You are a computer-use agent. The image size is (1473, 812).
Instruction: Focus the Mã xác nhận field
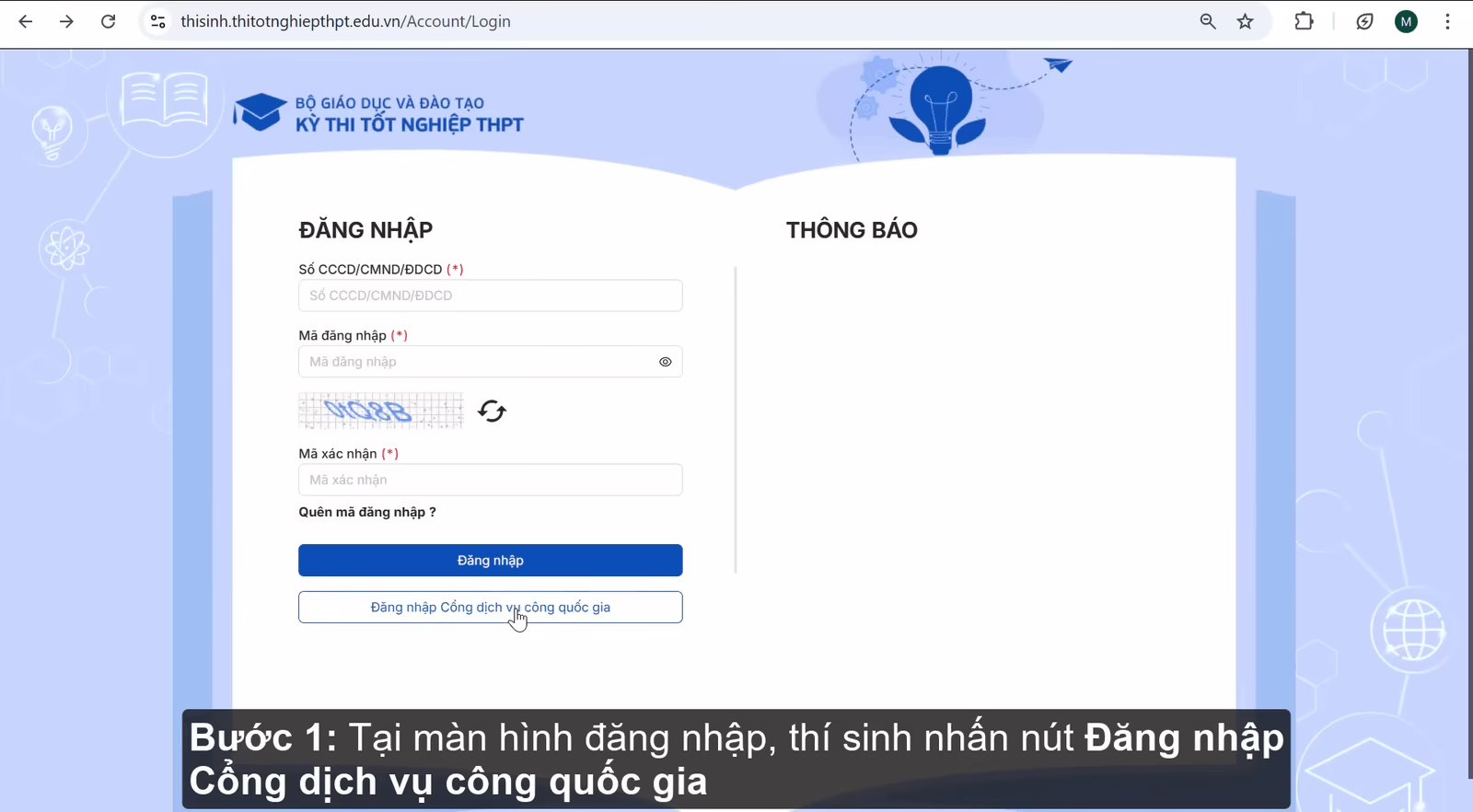click(x=491, y=480)
